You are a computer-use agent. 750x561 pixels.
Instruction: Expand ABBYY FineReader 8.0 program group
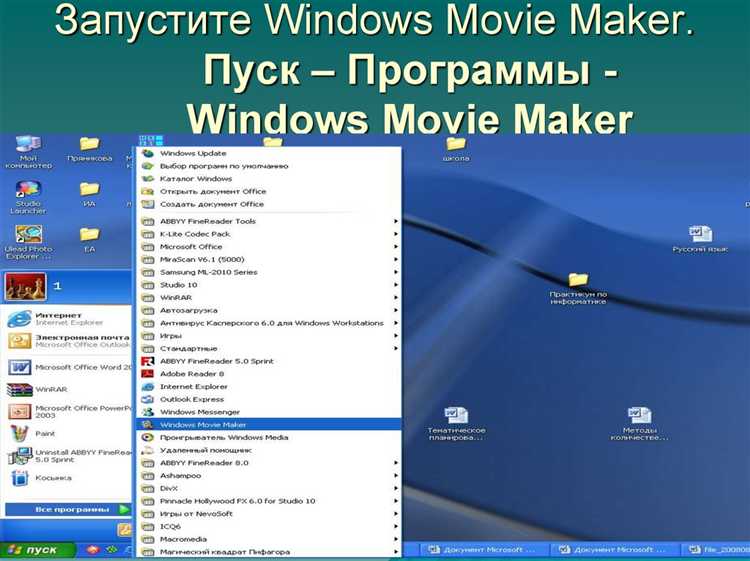[269, 463]
